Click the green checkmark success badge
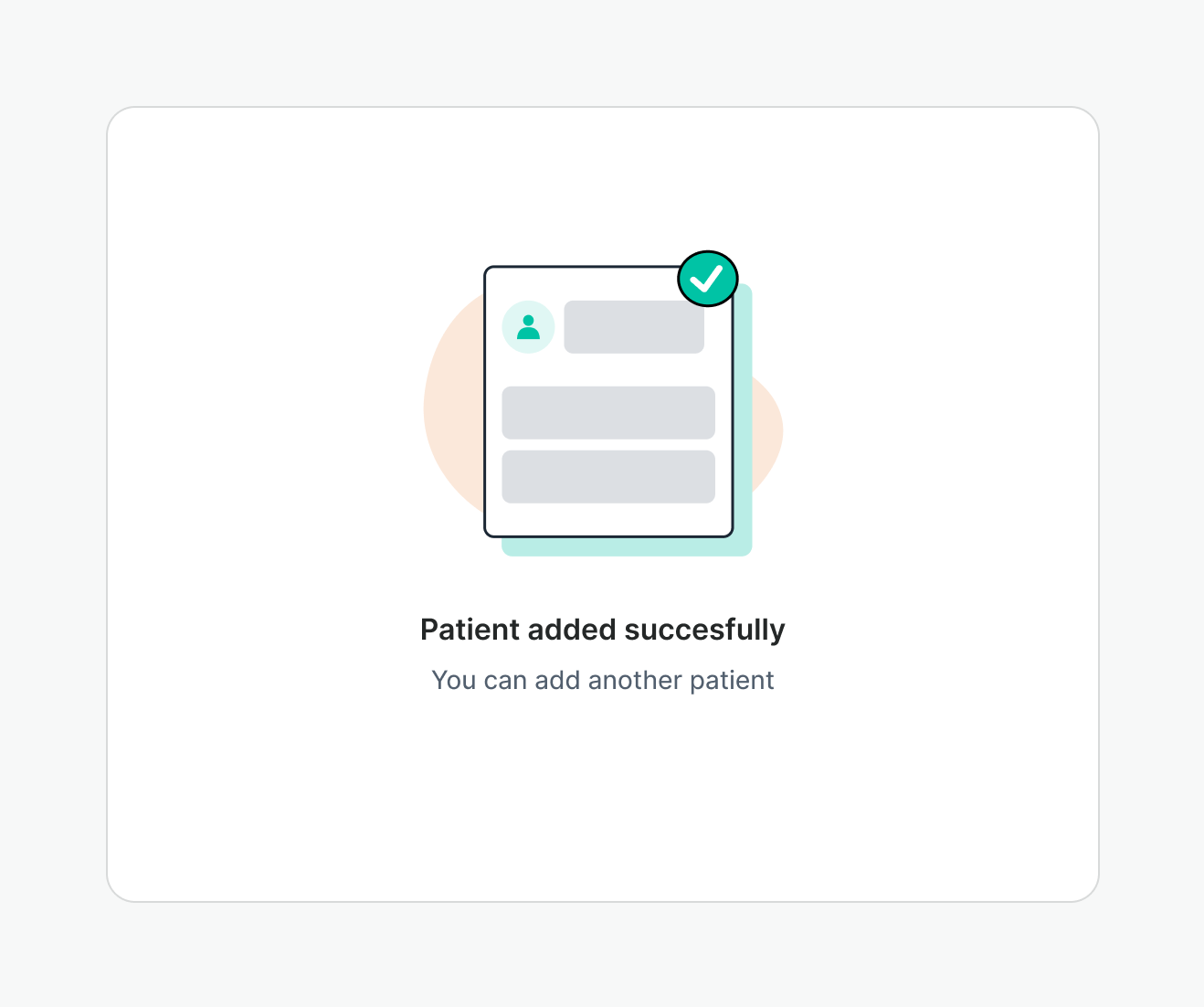Viewport: 1204px width, 1007px height. tap(708, 278)
